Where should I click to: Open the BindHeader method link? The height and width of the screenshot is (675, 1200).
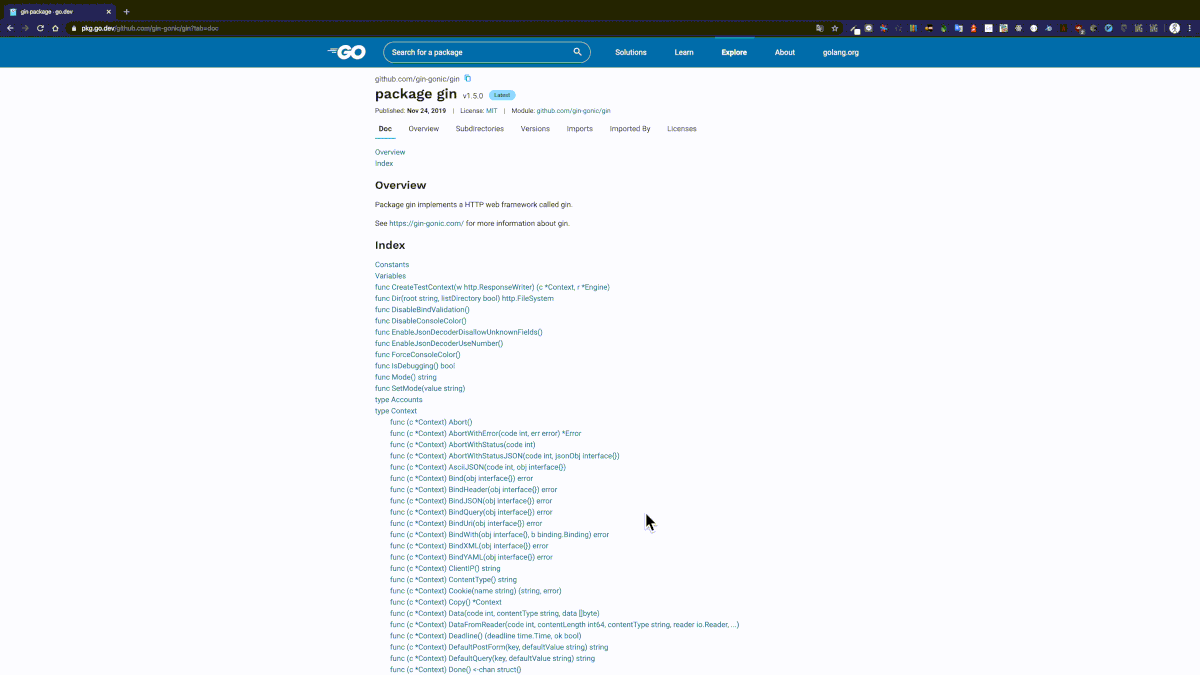point(473,490)
